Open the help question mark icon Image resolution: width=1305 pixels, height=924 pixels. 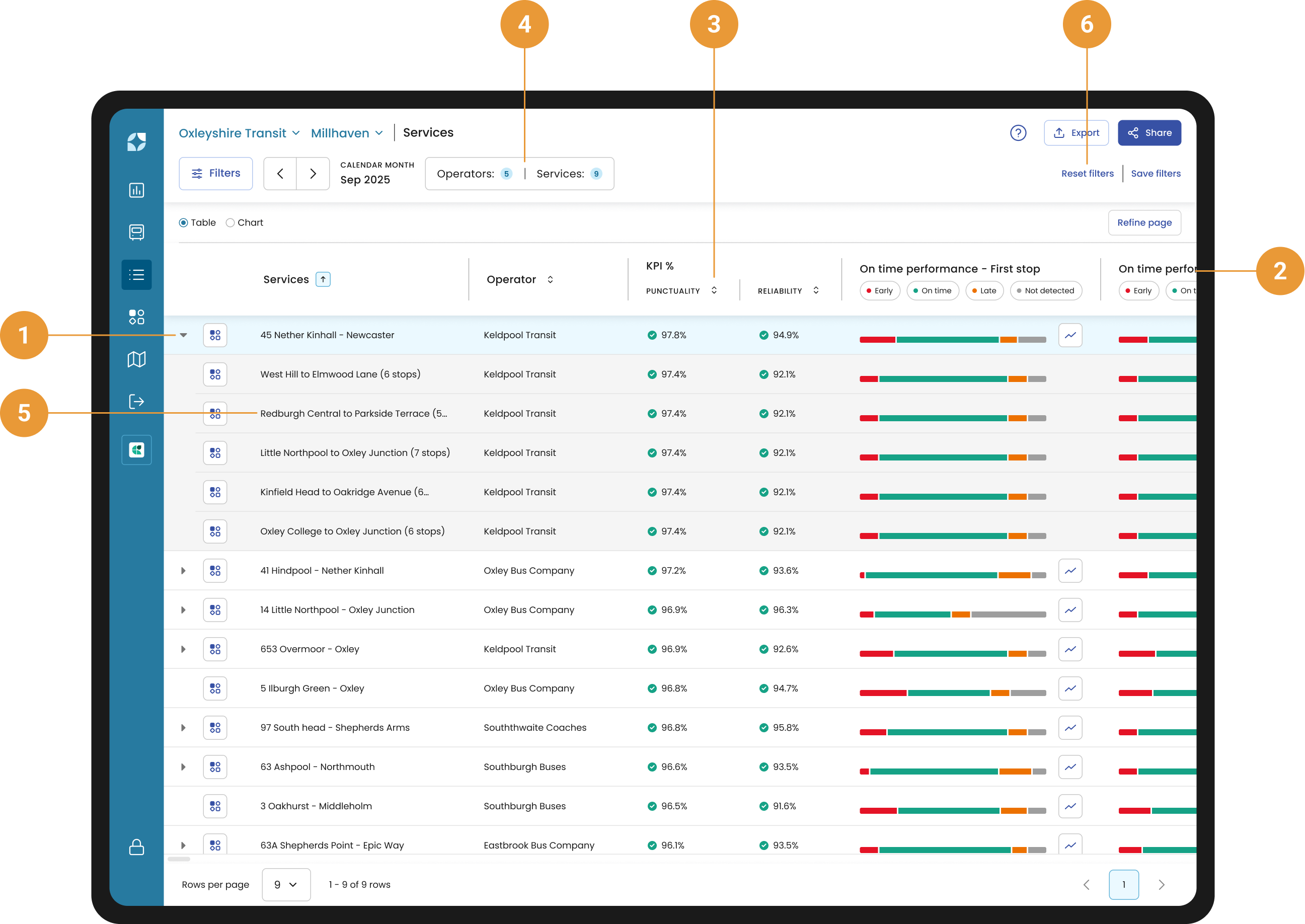coord(1018,132)
